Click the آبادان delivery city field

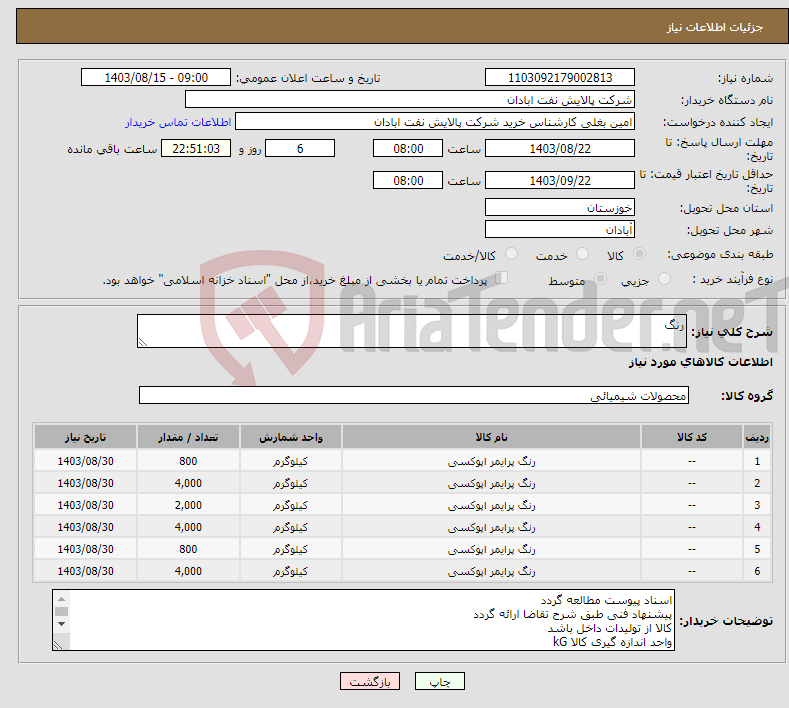click(560, 229)
